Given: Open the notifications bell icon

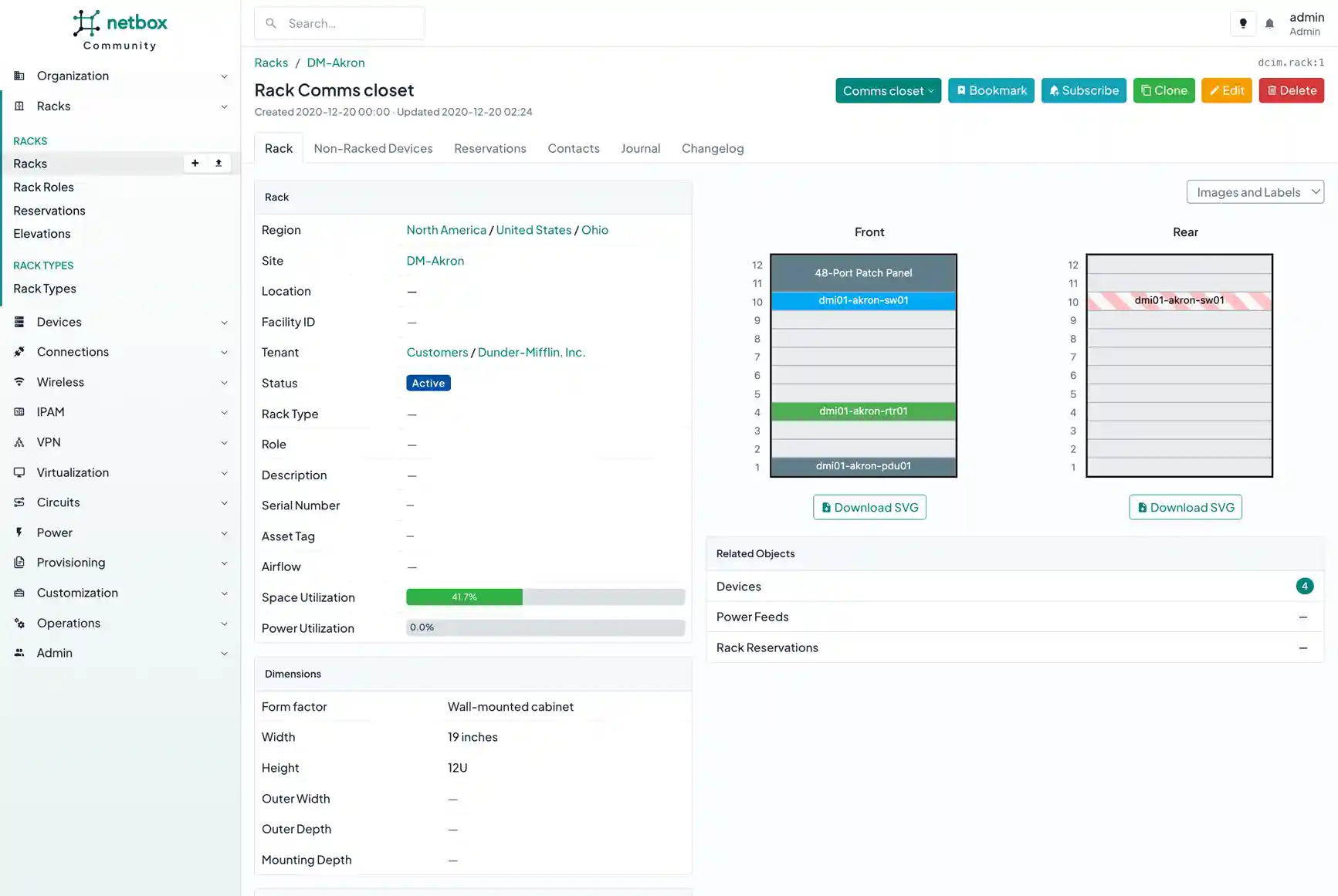Looking at the screenshot, I should pos(1269,23).
